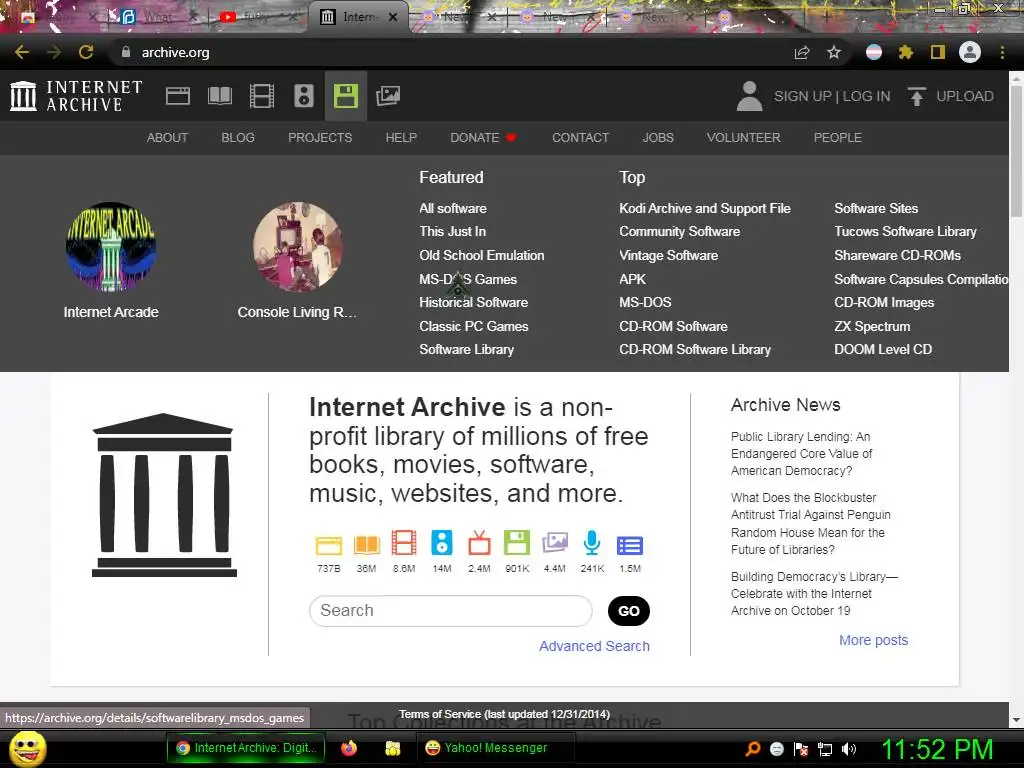Click the red film icon labeled 8.6M
The image size is (1024, 768).
pyautogui.click(x=404, y=543)
